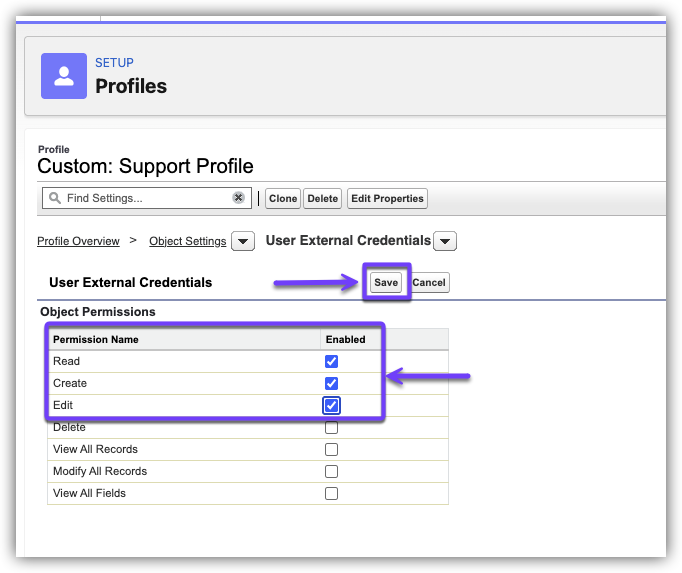Open the Object Settings dropdown arrow

pos(242,242)
